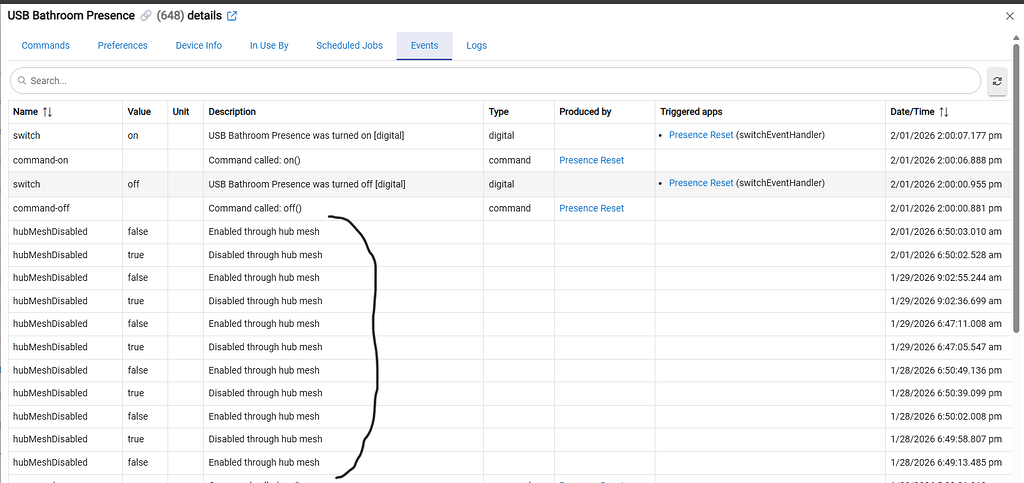Click timestamp 2/01/2026 2:00:07.177 pm
The image size is (1024, 483).
coord(946,136)
